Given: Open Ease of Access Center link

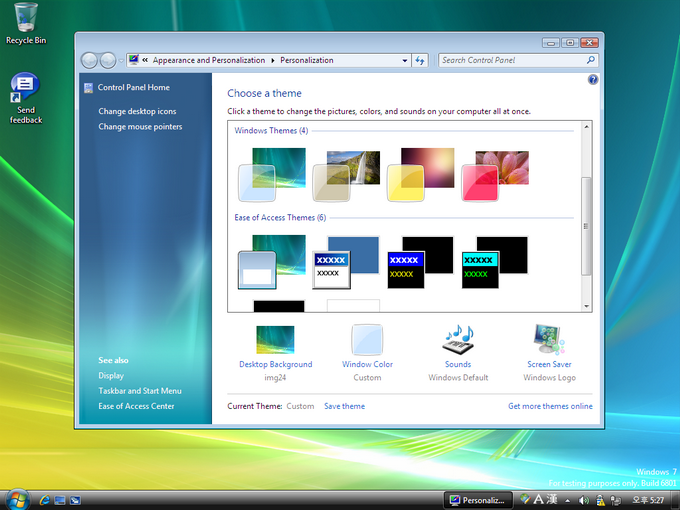Looking at the screenshot, I should click(136, 406).
